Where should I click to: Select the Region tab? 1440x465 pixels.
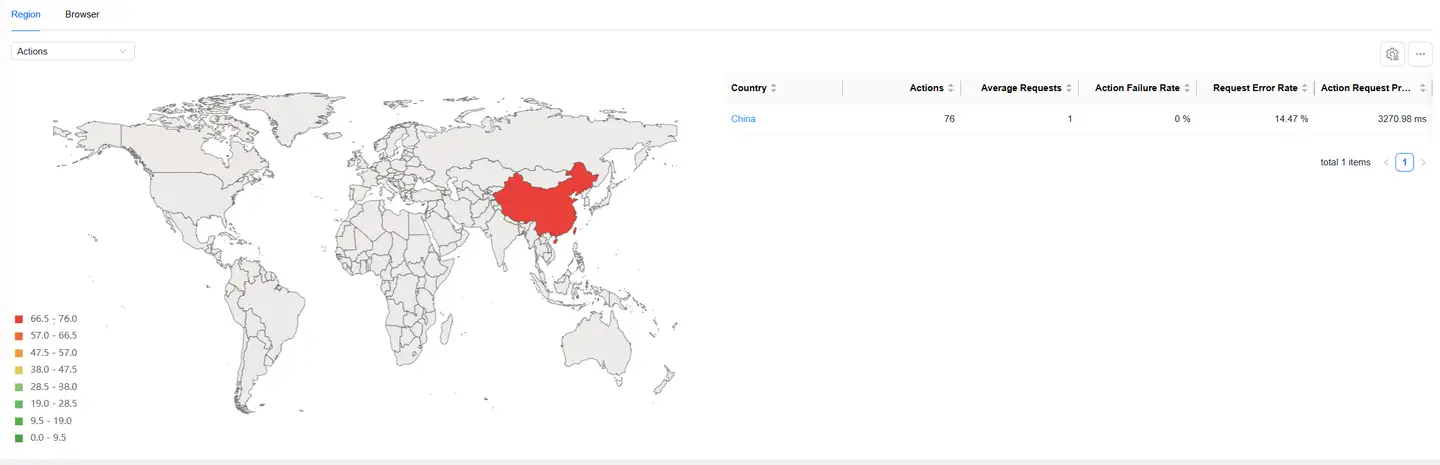click(25, 15)
